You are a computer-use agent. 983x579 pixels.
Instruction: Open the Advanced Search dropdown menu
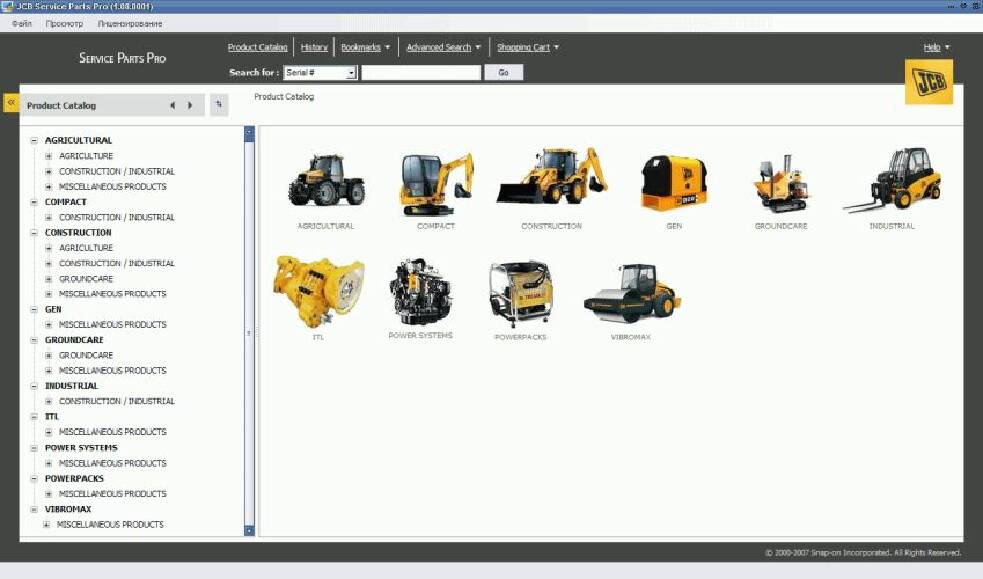[x=443, y=47]
